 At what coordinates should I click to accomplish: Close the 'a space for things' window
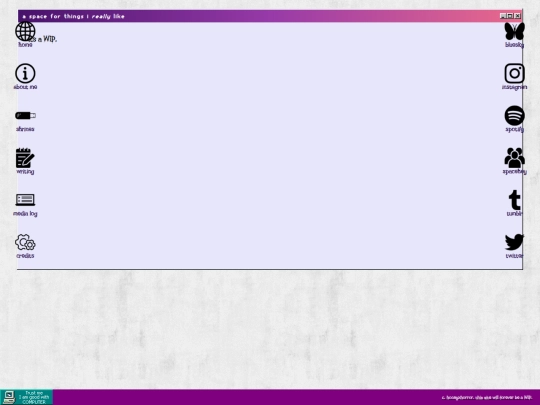click(517, 16)
